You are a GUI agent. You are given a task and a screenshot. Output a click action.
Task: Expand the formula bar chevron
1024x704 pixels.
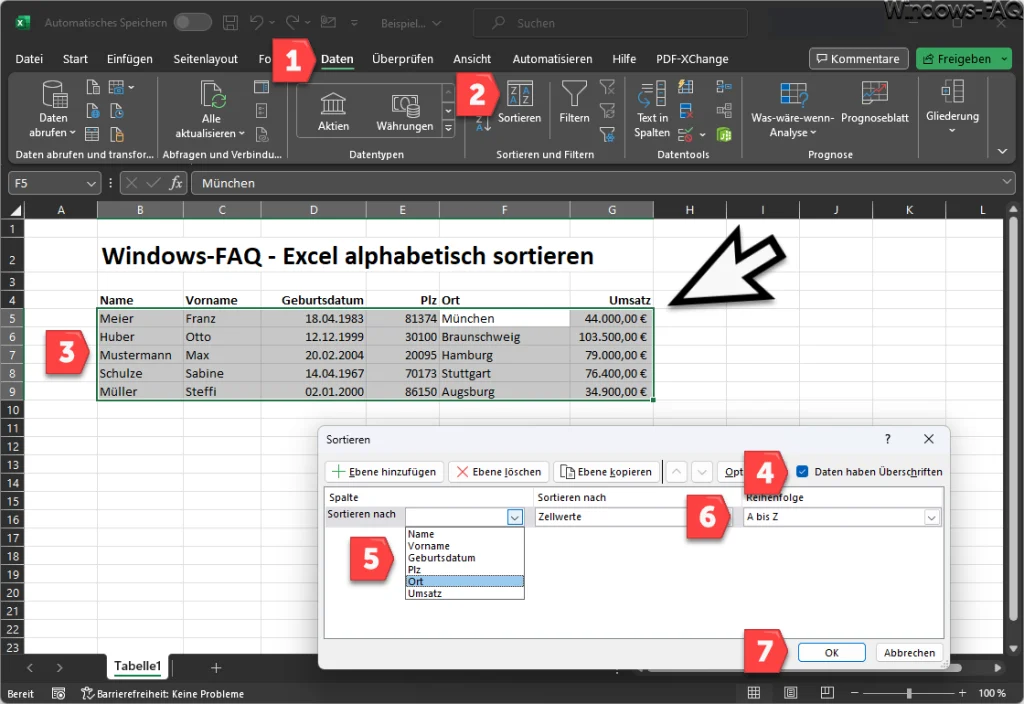pyautogui.click(x=1006, y=182)
